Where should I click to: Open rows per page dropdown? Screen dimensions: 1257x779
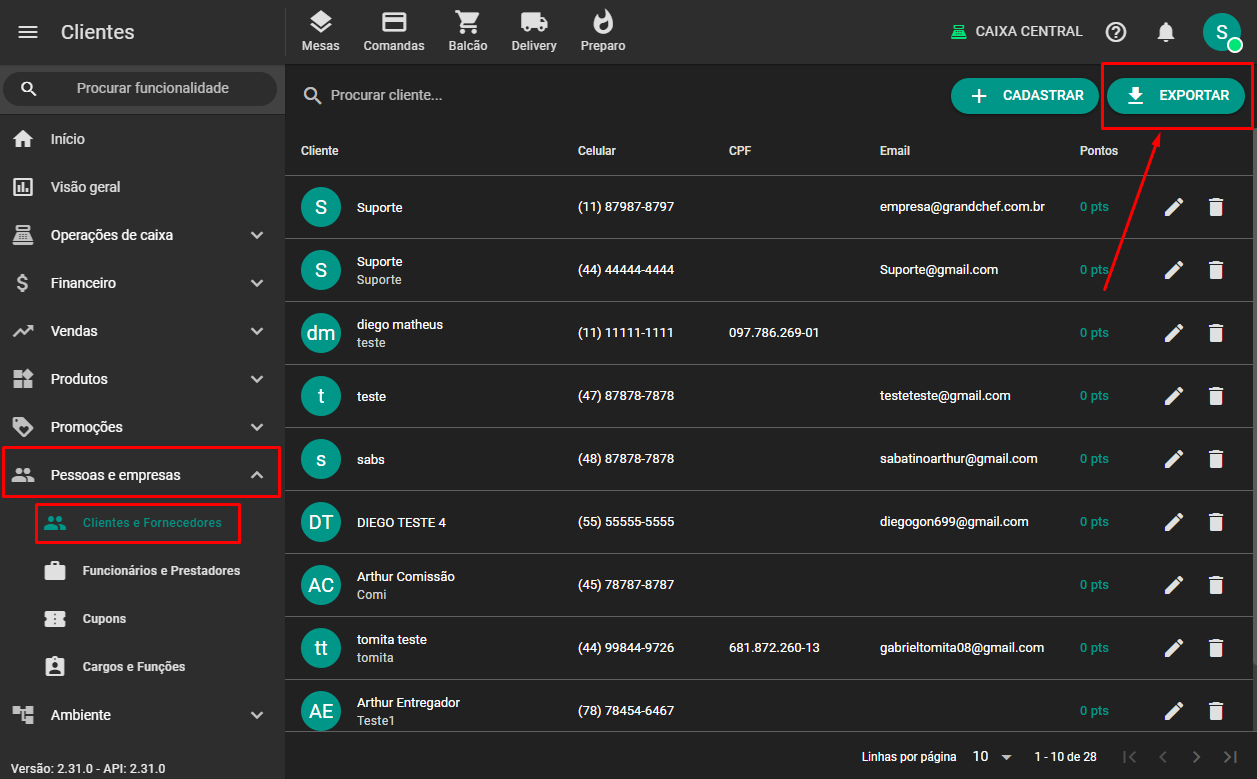click(x=992, y=757)
